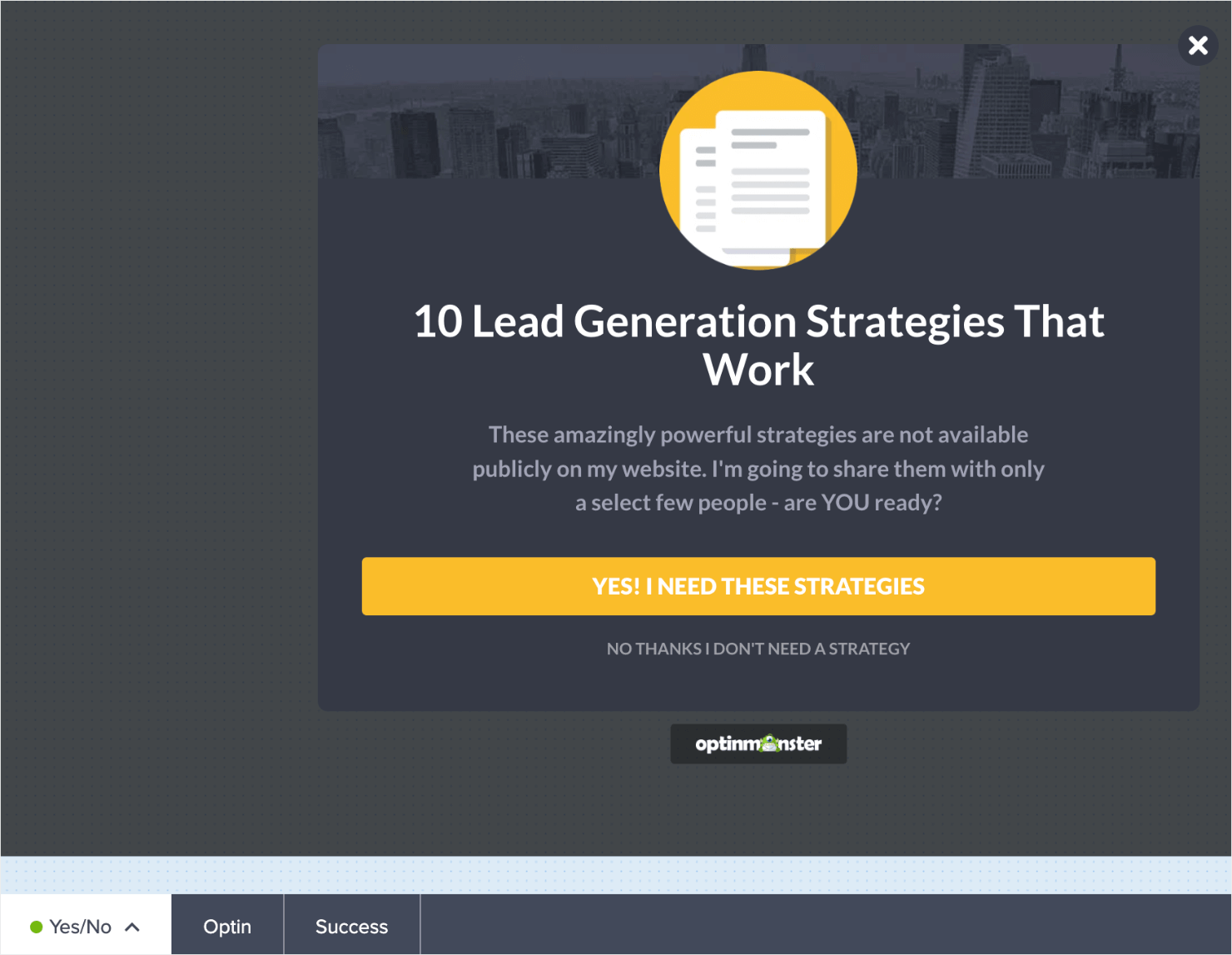Viewport: 1232px width, 955px height.
Task: Click the optinmonster branding badge below the popup
Action: 758,744
